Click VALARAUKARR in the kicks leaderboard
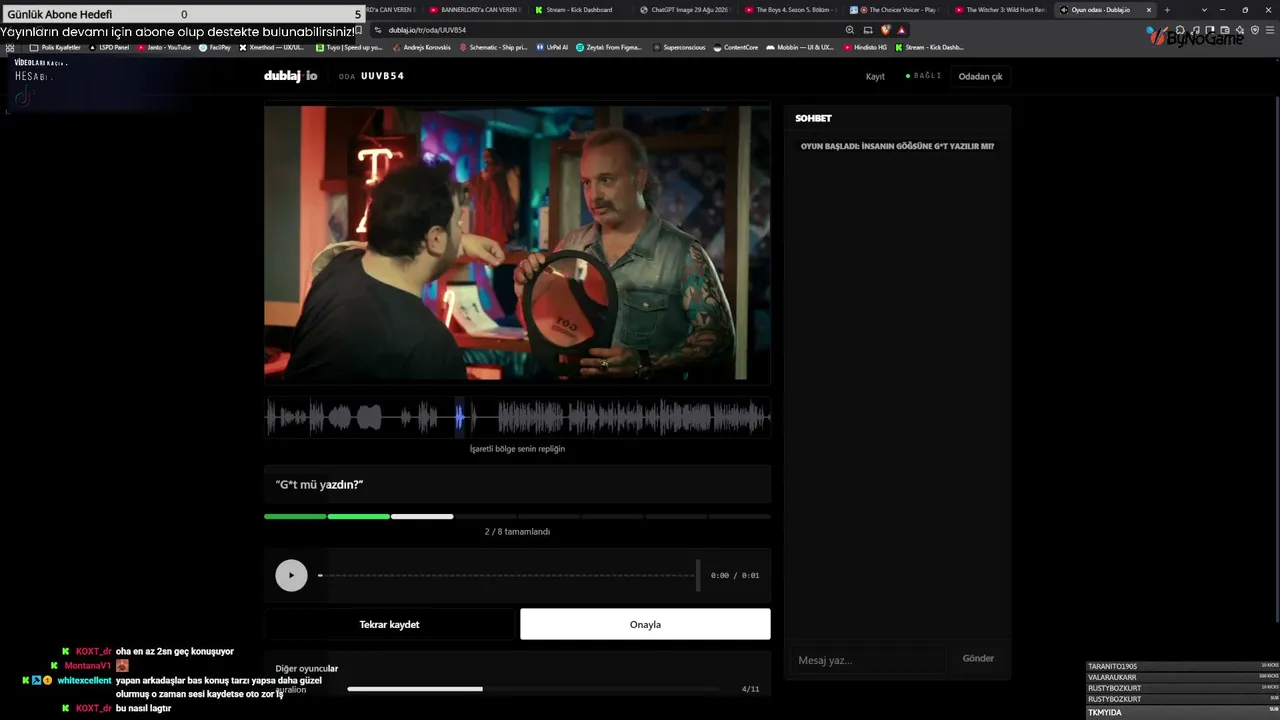Viewport: 1280px width, 720px height. (1112, 677)
